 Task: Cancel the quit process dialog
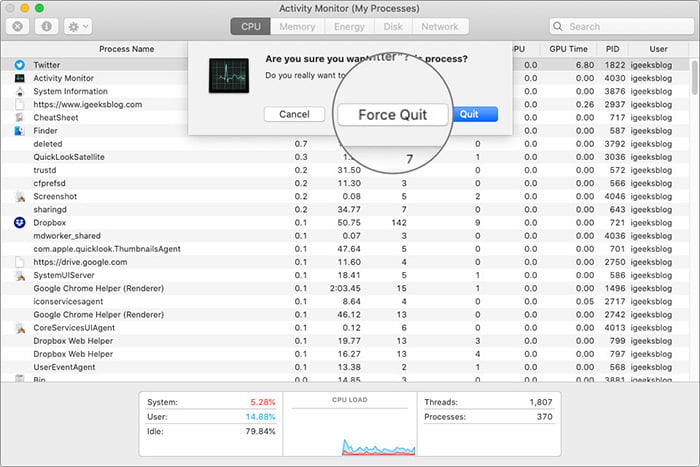294,114
